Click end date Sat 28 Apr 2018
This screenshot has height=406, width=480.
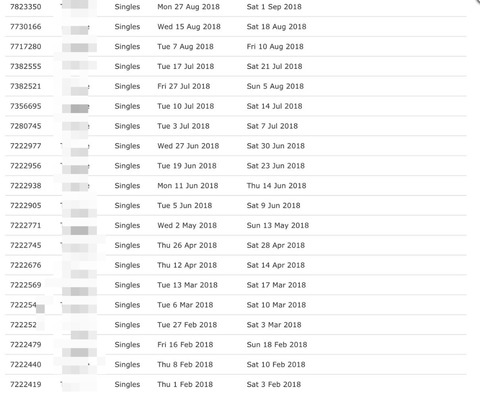[276, 245]
